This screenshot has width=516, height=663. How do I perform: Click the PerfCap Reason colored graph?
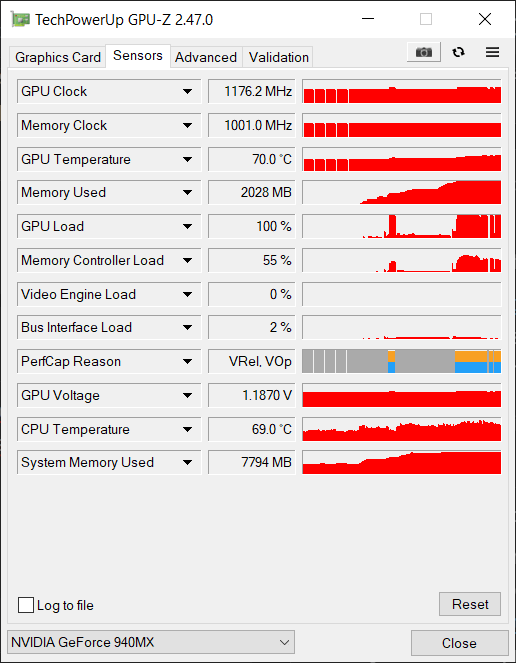[402, 362]
